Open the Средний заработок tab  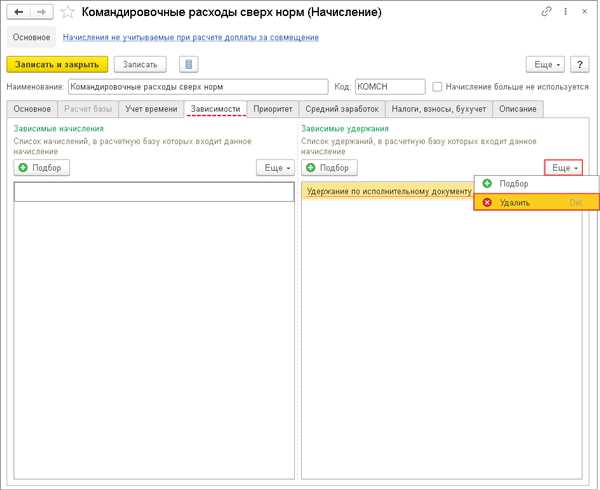[342, 109]
